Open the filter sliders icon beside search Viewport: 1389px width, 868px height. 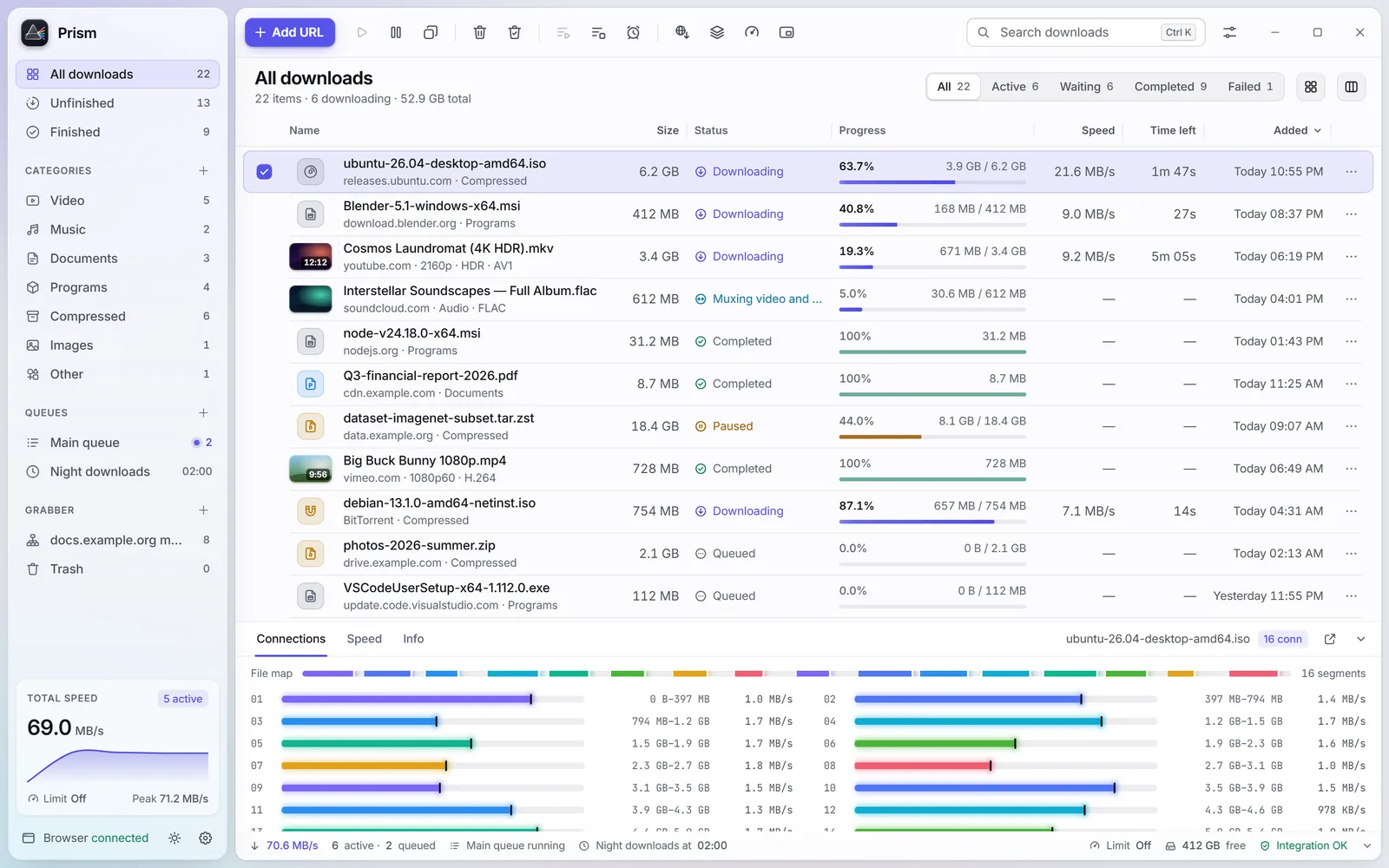(x=1230, y=32)
